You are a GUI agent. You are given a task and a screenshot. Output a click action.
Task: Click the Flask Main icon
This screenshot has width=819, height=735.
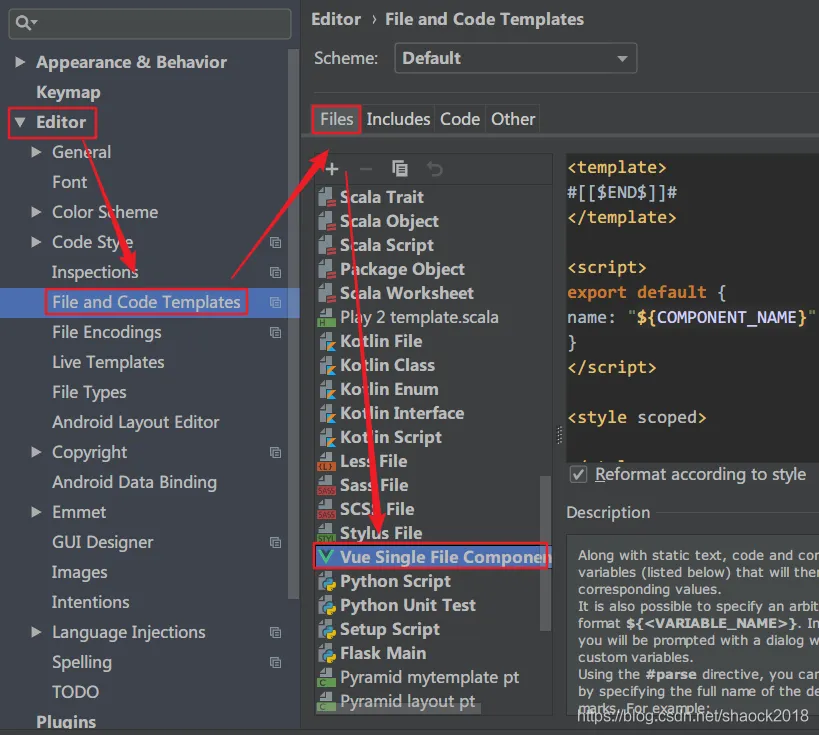pyautogui.click(x=327, y=654)
